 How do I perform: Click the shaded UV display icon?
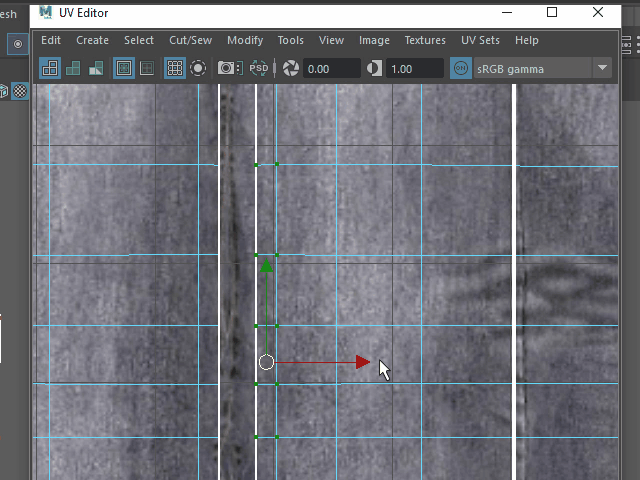pos(73,68)
